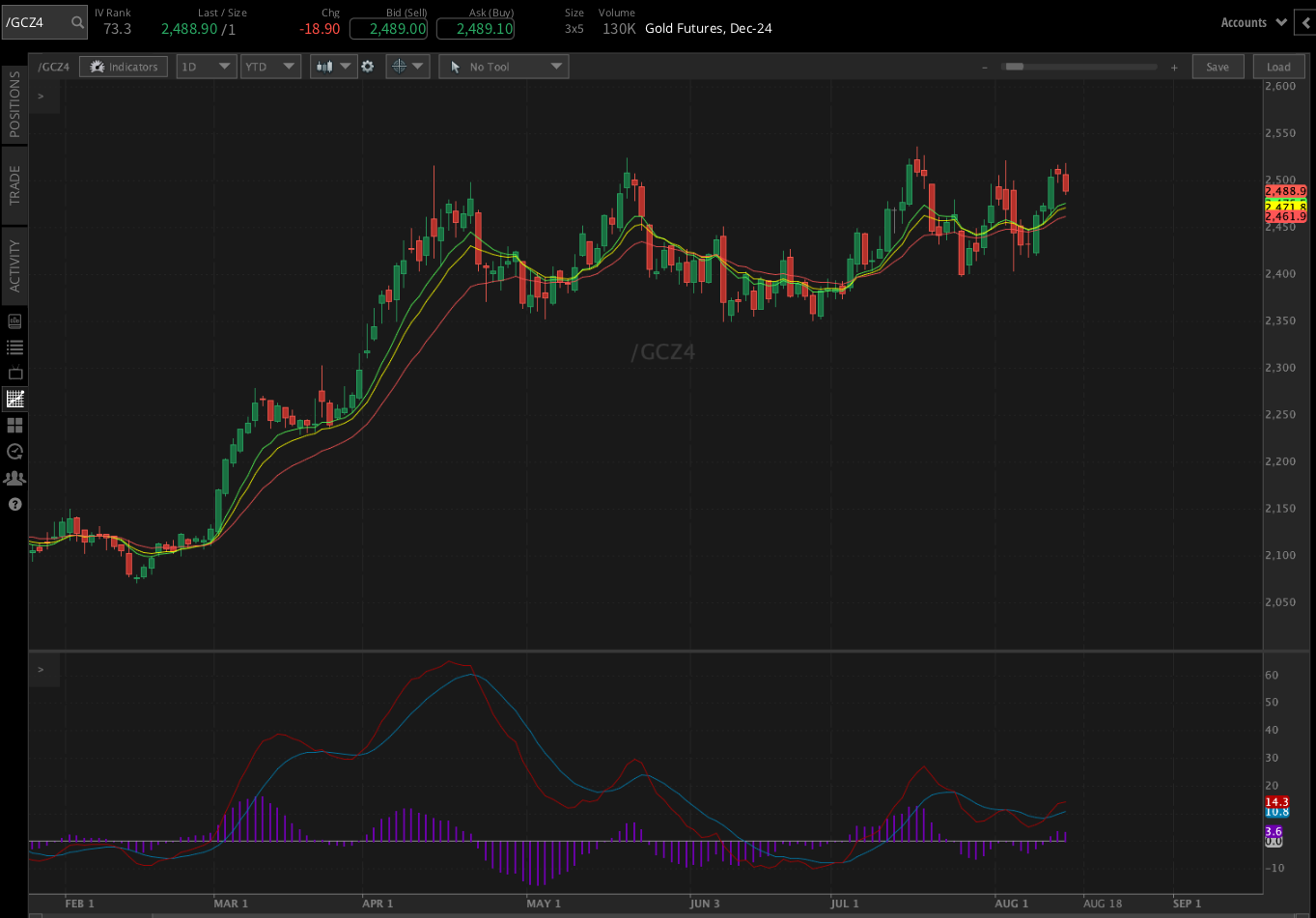The height and width of the screenshot is (918, 1316).
Task: Open the candlestick chart style dropdown
Action: pyautogui.click(x=333, y=67)
